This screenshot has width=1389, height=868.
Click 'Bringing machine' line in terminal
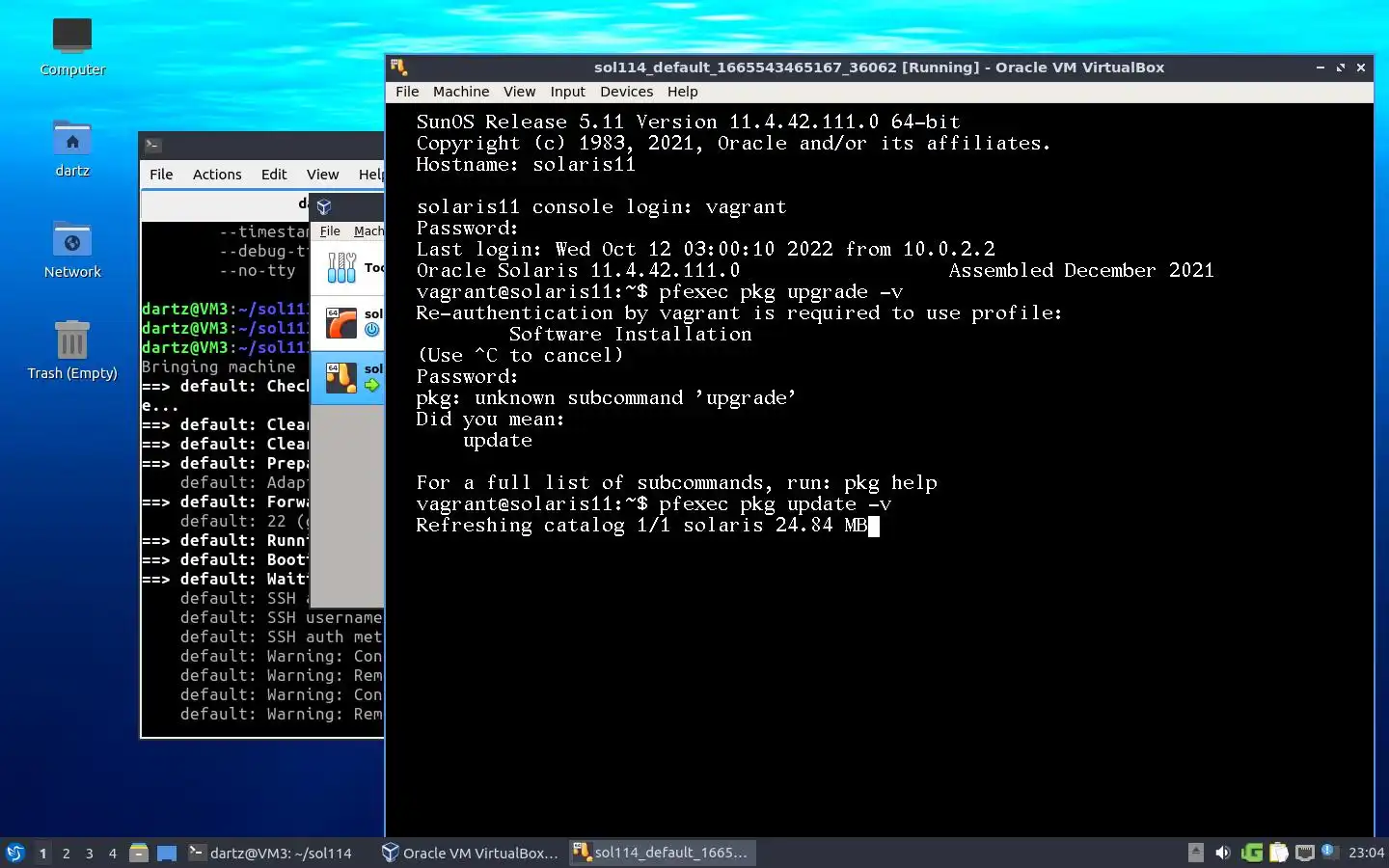pos(219,367)
